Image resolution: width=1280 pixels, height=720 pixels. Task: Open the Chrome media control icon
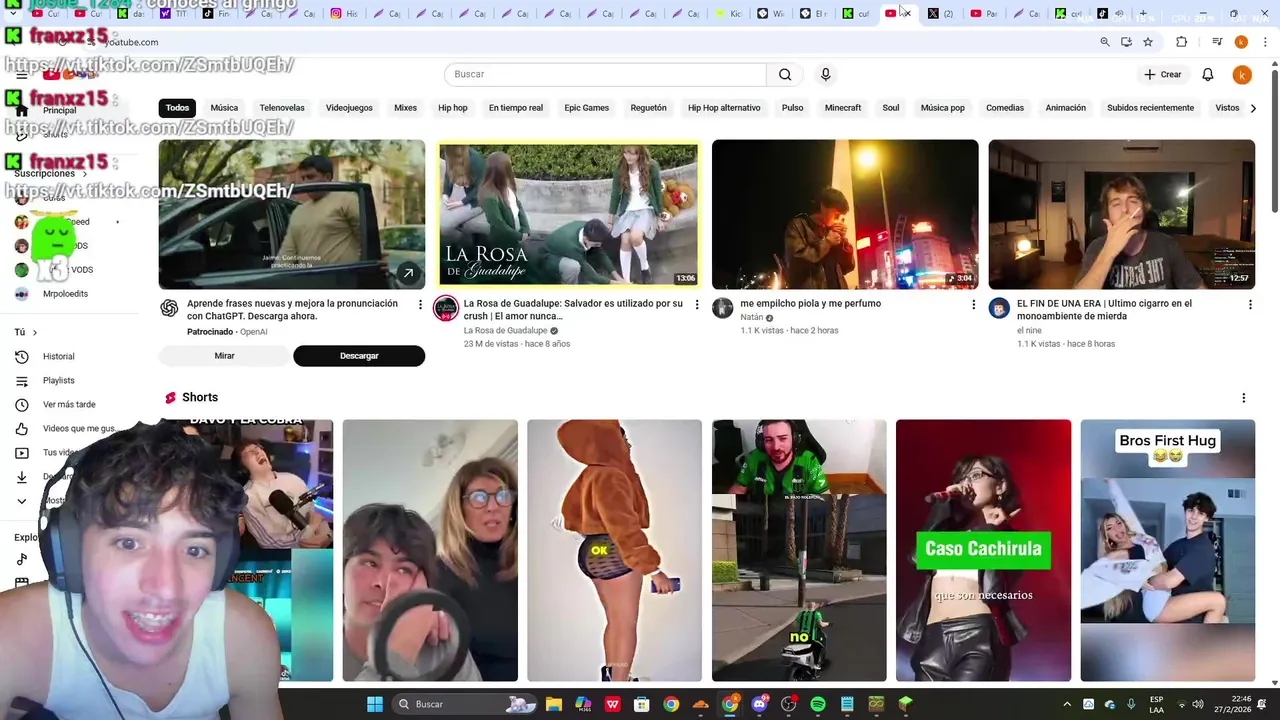click(x=1217, y=42)
